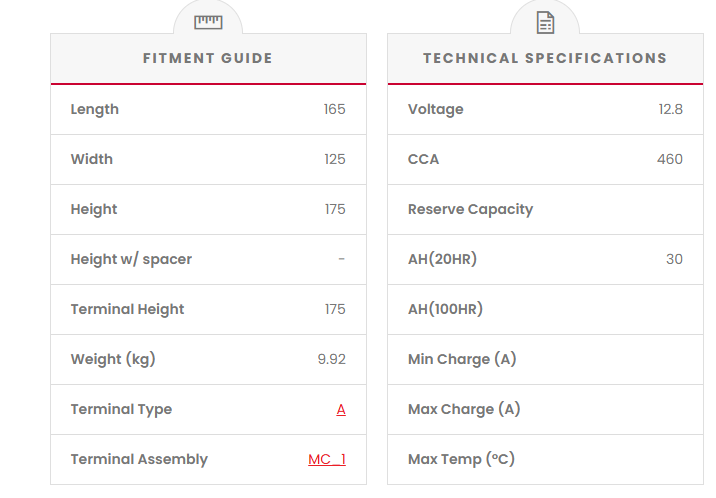This screenshot has height=498, width=716.
Task: Click the Weight (kg) value 9.92
Action: click(331, 359)
